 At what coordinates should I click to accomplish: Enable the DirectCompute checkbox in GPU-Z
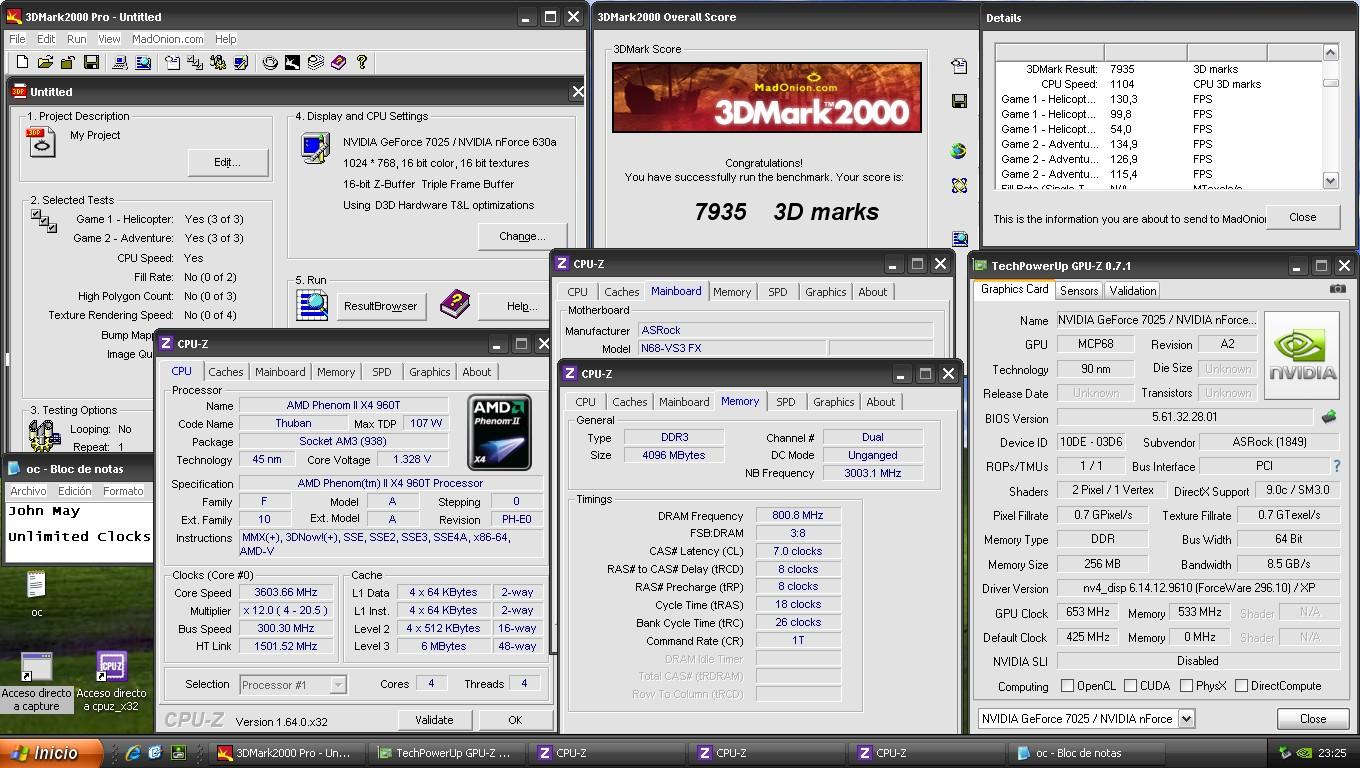[1241, 686]
